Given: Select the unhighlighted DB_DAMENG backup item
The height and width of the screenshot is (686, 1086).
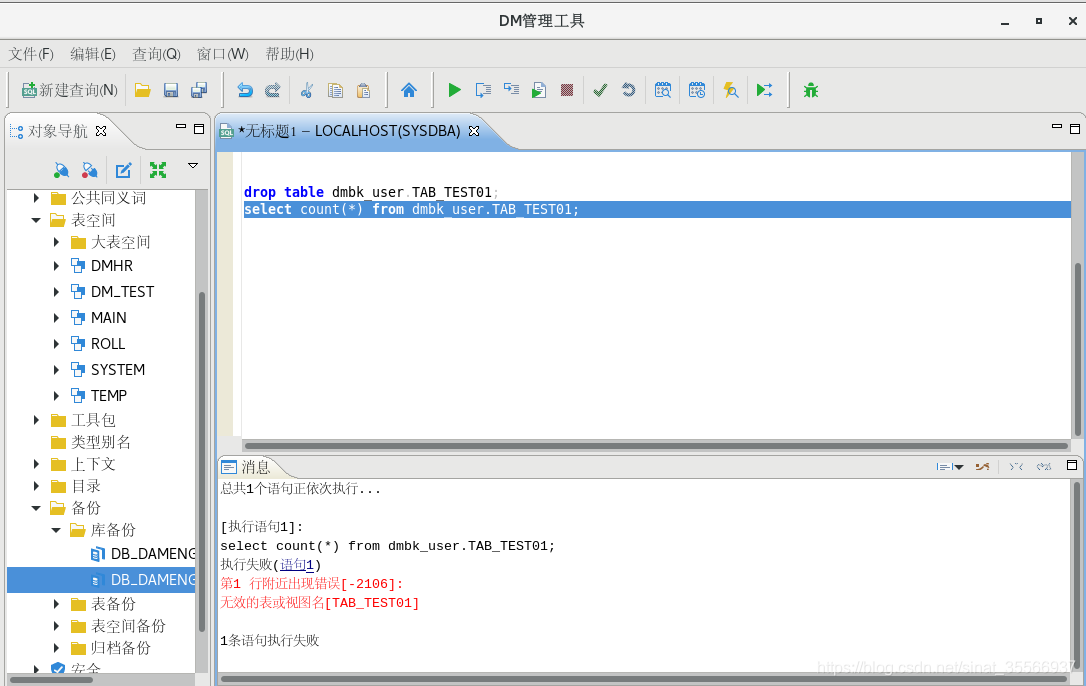Looking at the screenshot, I should pyautogui.click(x=152, y=554).
